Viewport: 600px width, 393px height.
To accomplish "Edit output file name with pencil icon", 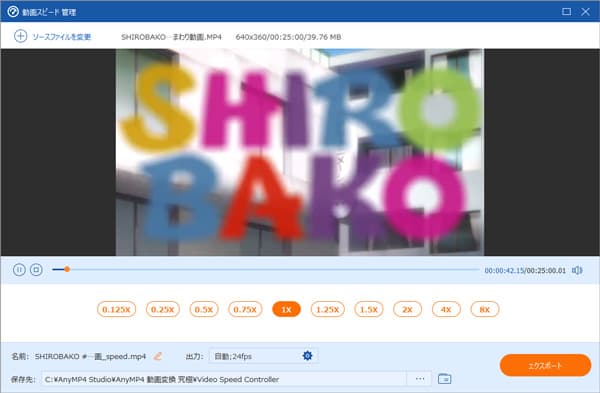I will pyautogui.click(x=158, y=356).
